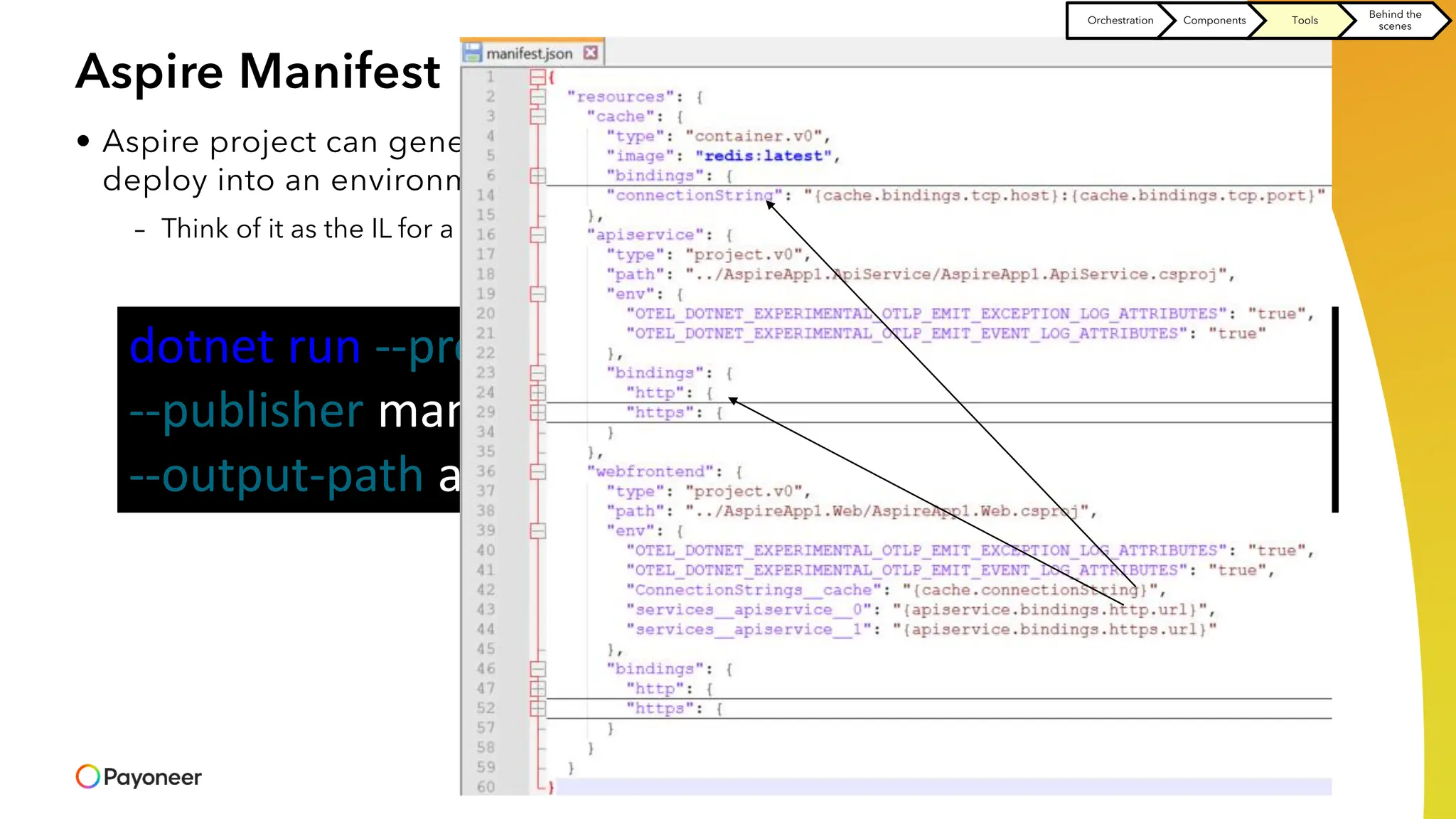
Task: Click the "connectionString" key on line 14
Action: tap(694, 196)
